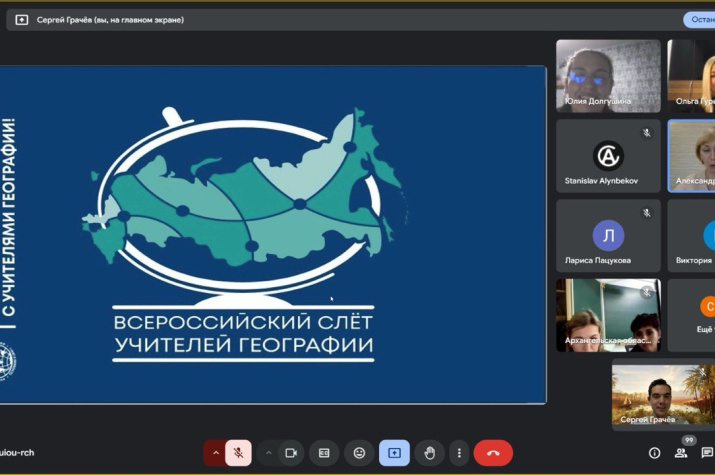The image size is (715, 475).
Task: Click the meeting code text ending in rch
Action: click(17, 453)
